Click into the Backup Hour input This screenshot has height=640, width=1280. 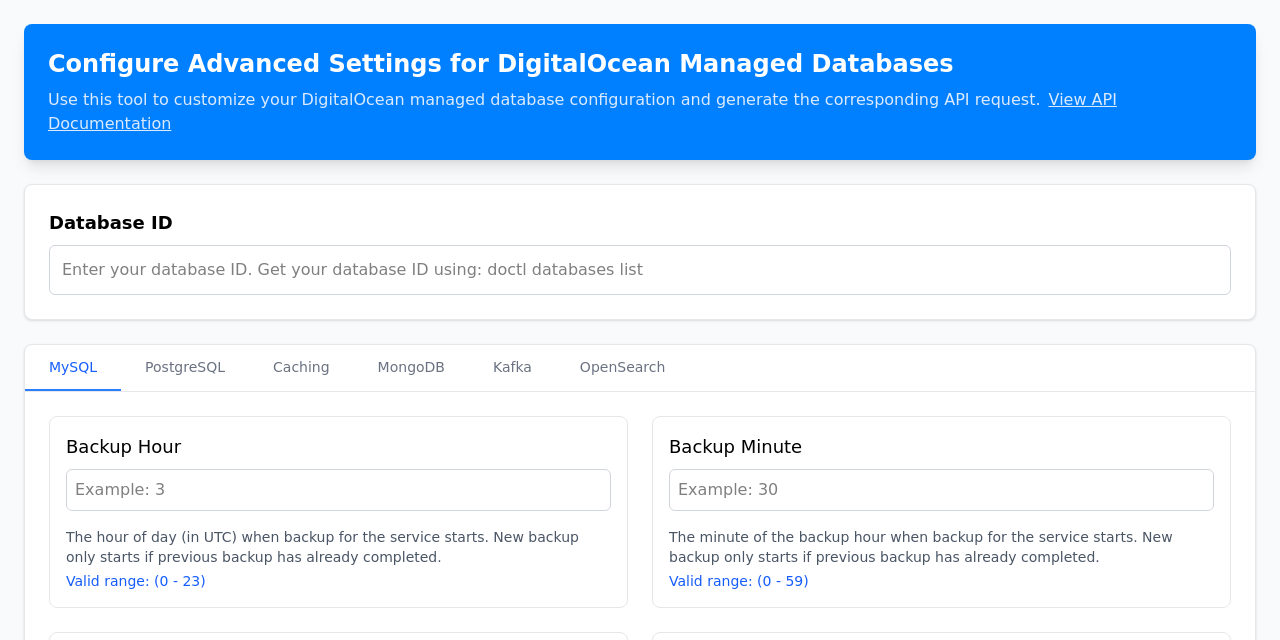pos(338,490)
